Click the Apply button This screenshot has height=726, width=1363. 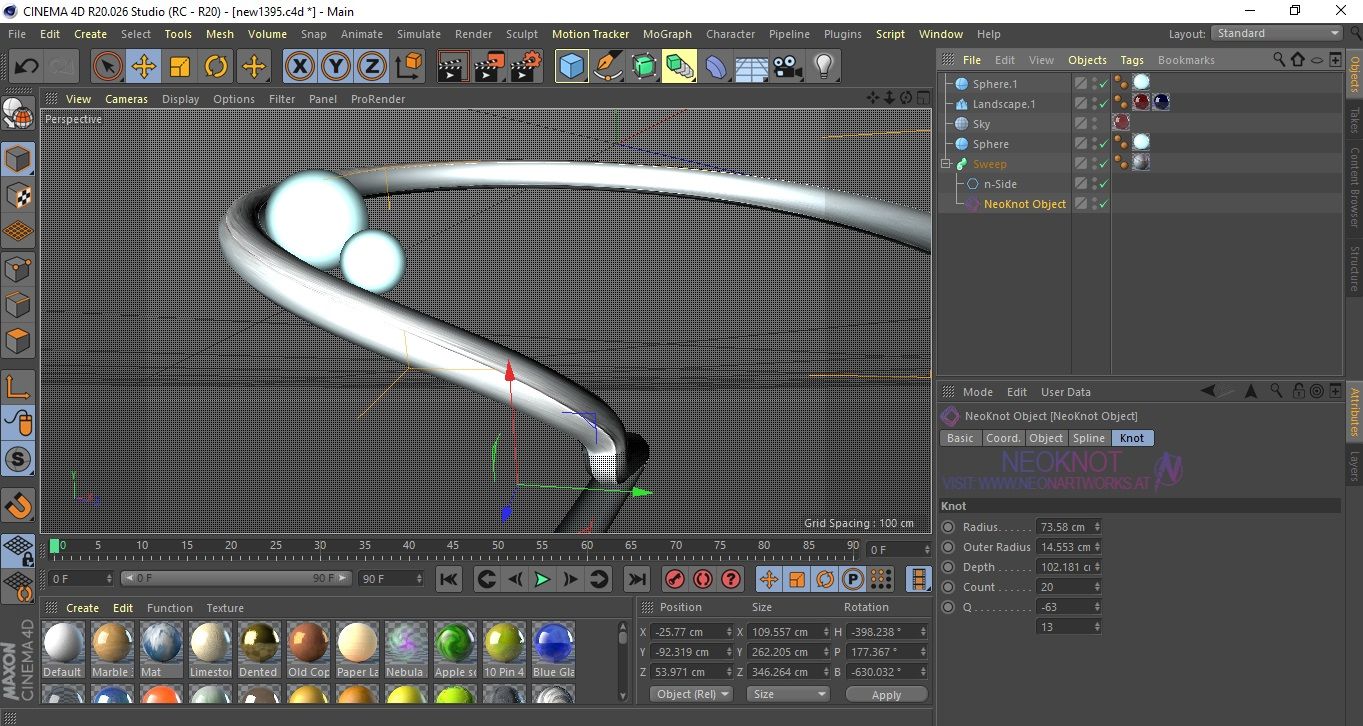pyautogui.click(x=886, y=694)
